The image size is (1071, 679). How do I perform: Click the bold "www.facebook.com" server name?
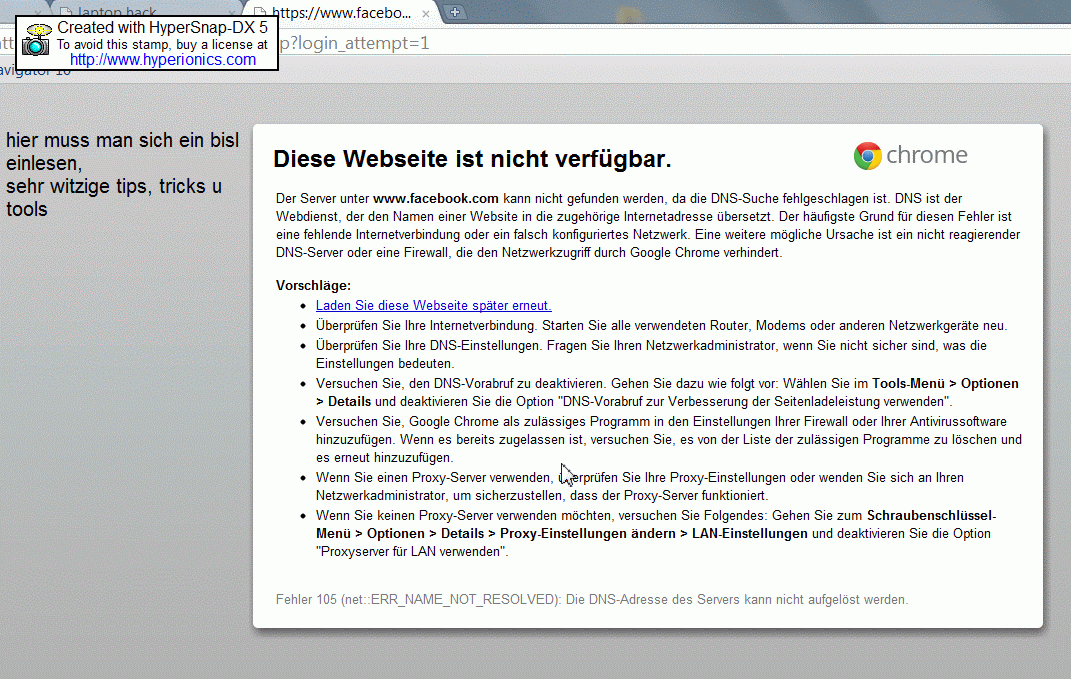[x=436, y=198]
